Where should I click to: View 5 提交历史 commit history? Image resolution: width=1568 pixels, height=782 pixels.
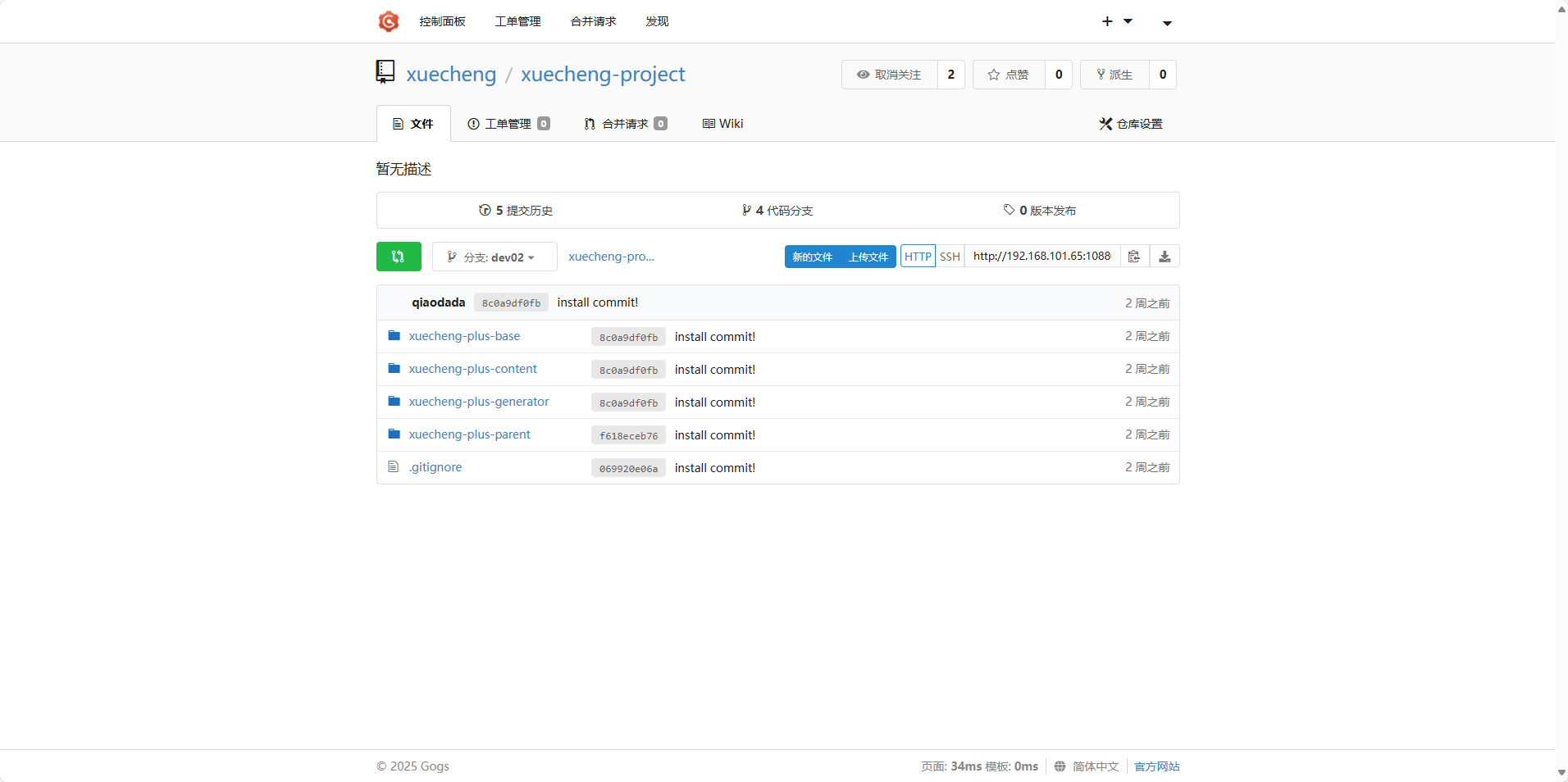pyautogui.click(x=516, y=211)
